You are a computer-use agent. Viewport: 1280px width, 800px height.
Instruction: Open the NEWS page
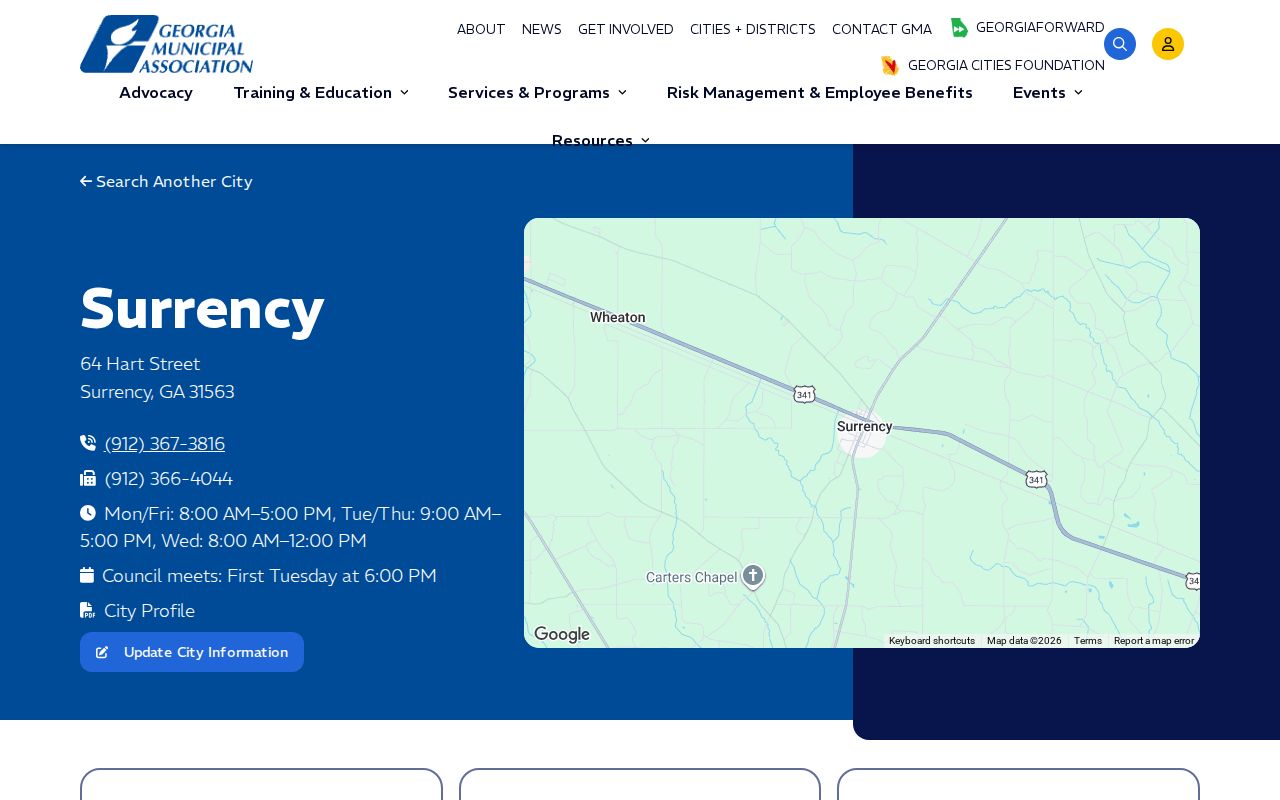coord(542,30)
